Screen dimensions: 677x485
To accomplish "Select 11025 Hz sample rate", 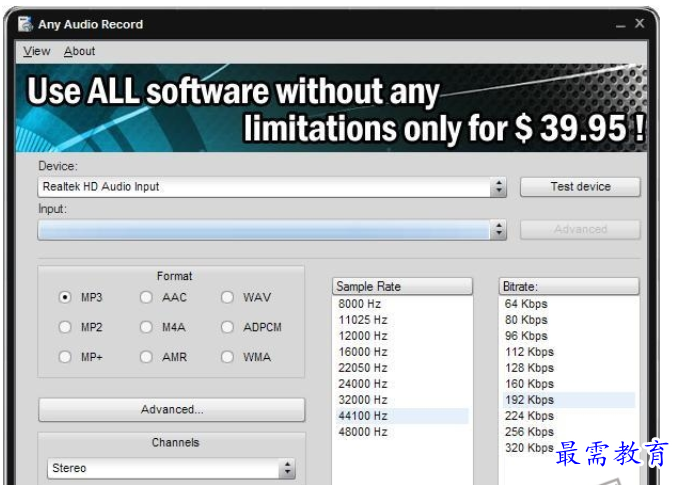I will tap(402, 320).
